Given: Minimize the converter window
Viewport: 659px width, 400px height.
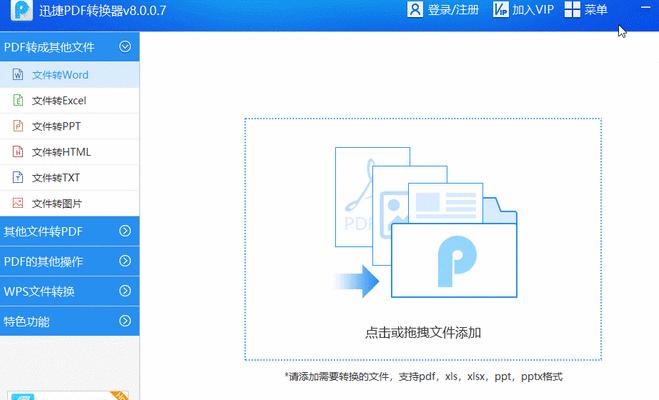Looking at the screenshot, I should coord(646,8).
